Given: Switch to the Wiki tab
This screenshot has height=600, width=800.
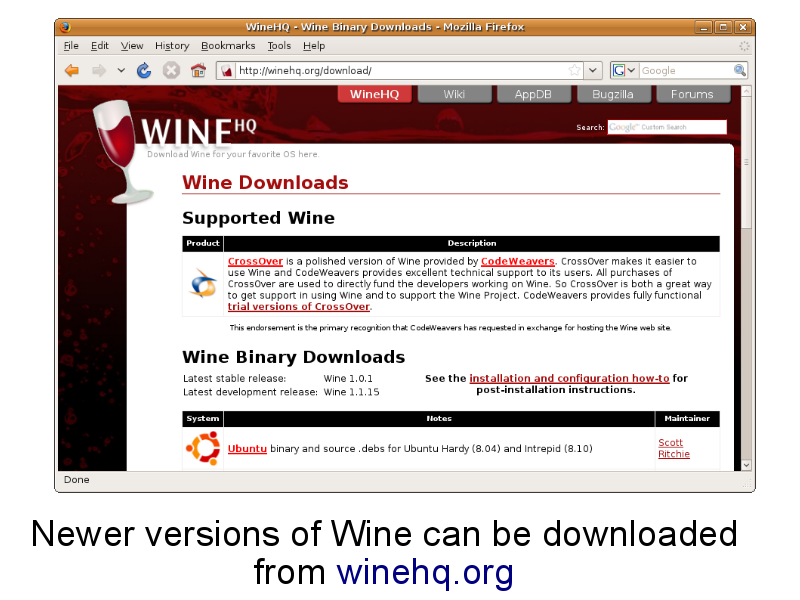Looking at the screenshot, I should pyautogui.click(x=454, y=94).
